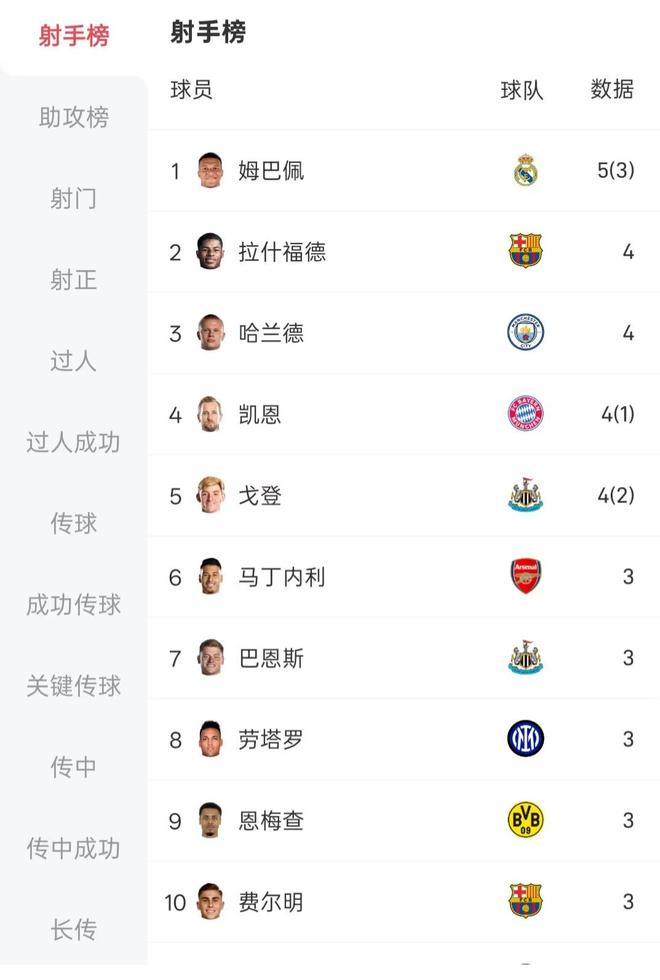Click the Manchester City club crest
Viewport: 660px width, 980px height.
pyautogui.click(x=526, y=333)
